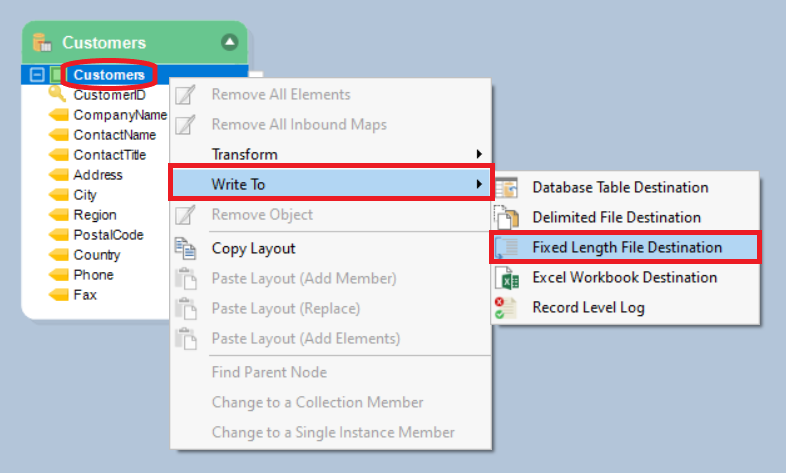Screen dimensions: 786x473
Task: Click the Record Level Log icon
Action: point(506,307)
